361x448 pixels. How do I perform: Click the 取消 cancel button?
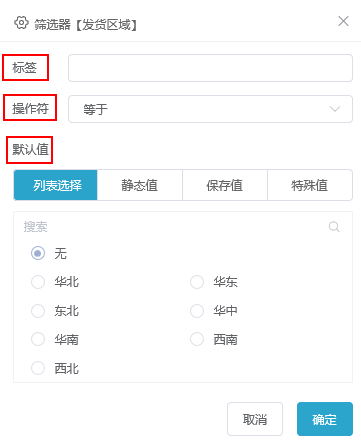click(x=255, y=419)
